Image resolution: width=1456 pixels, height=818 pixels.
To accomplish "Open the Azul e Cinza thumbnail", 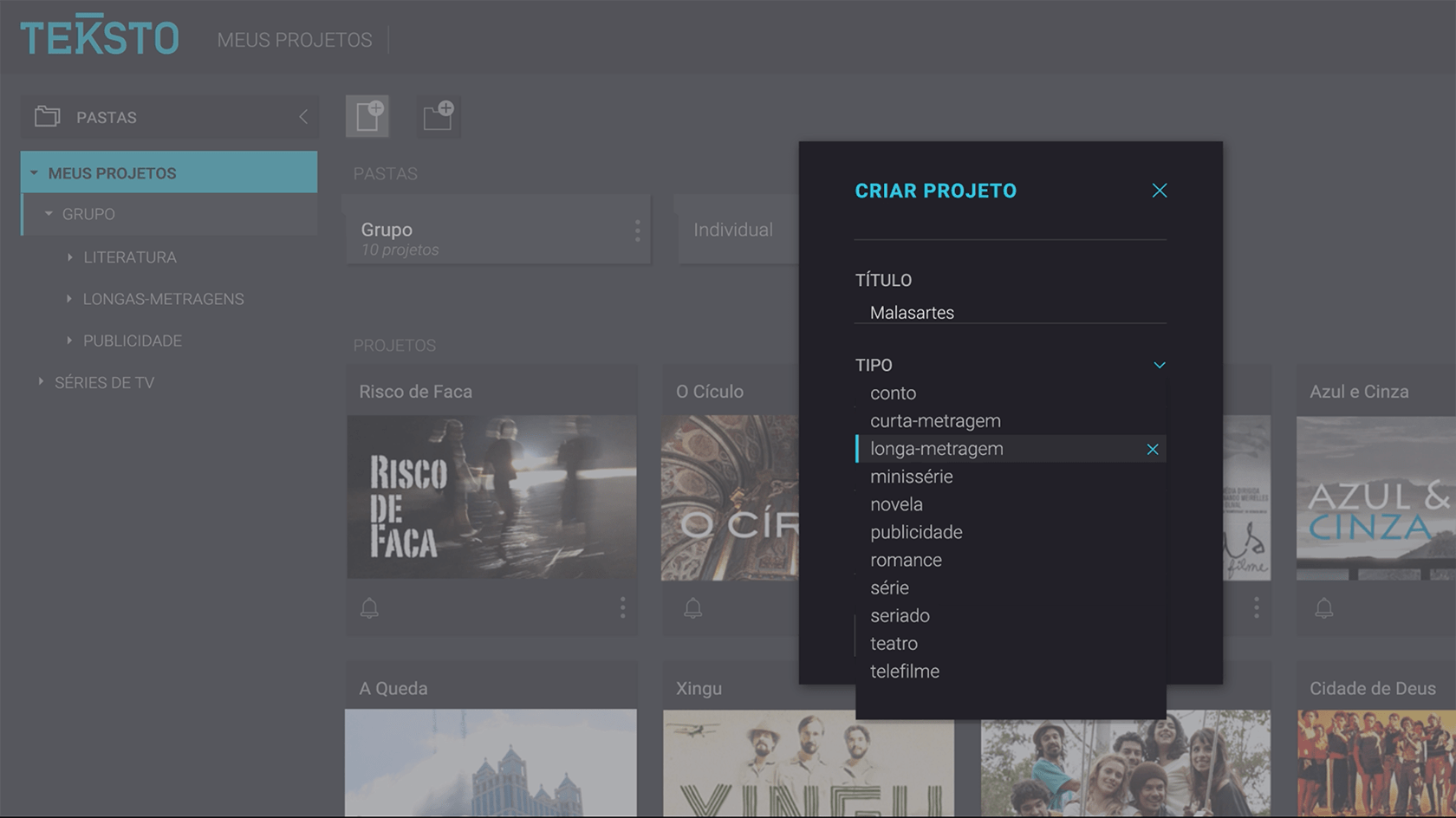I will pyautogui.click(x=1376, y=498).
